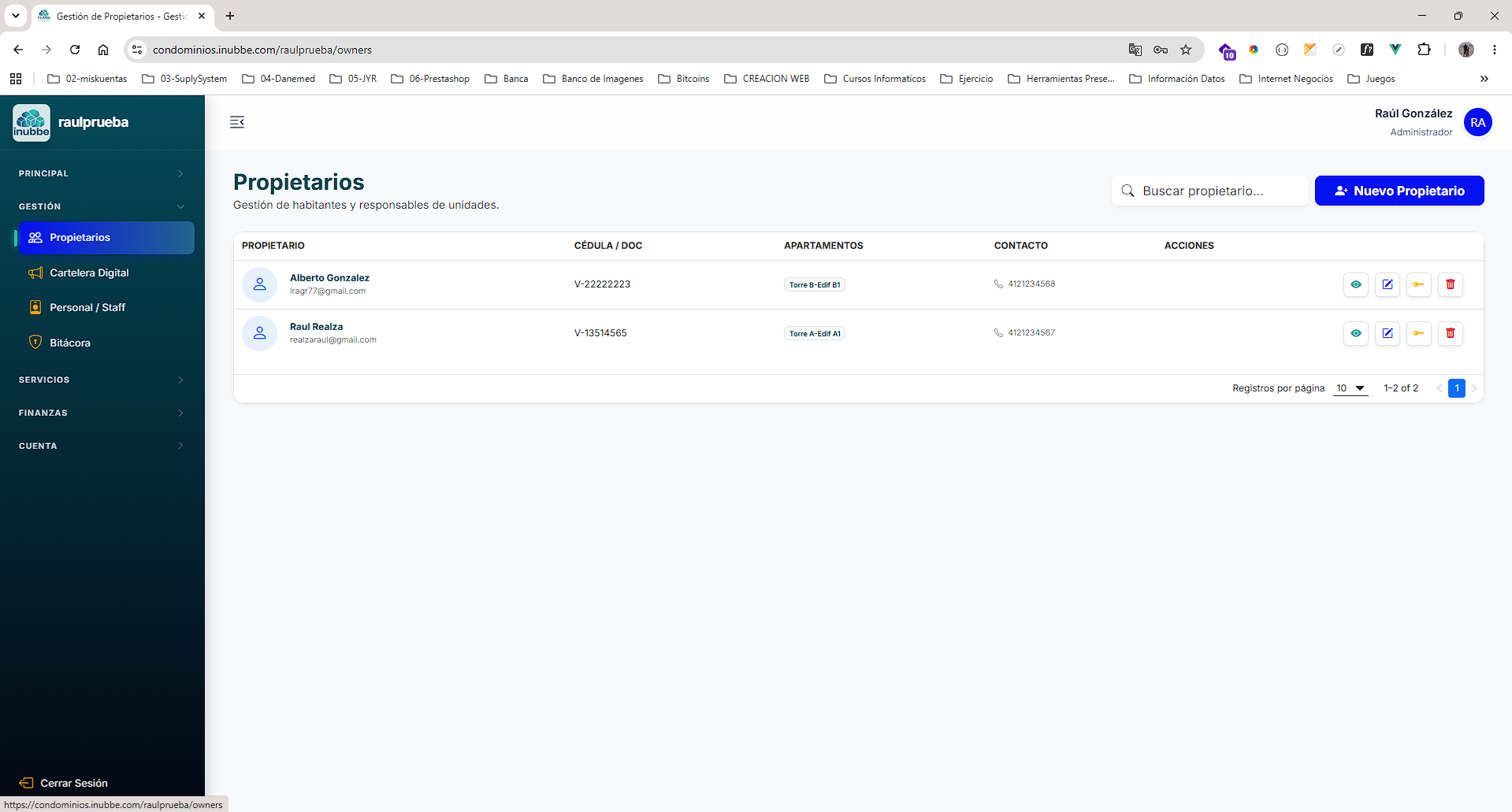The image size is (1512, 812).
Task: Expand the PRINCIPAL sidebar section
Action: 102,173
